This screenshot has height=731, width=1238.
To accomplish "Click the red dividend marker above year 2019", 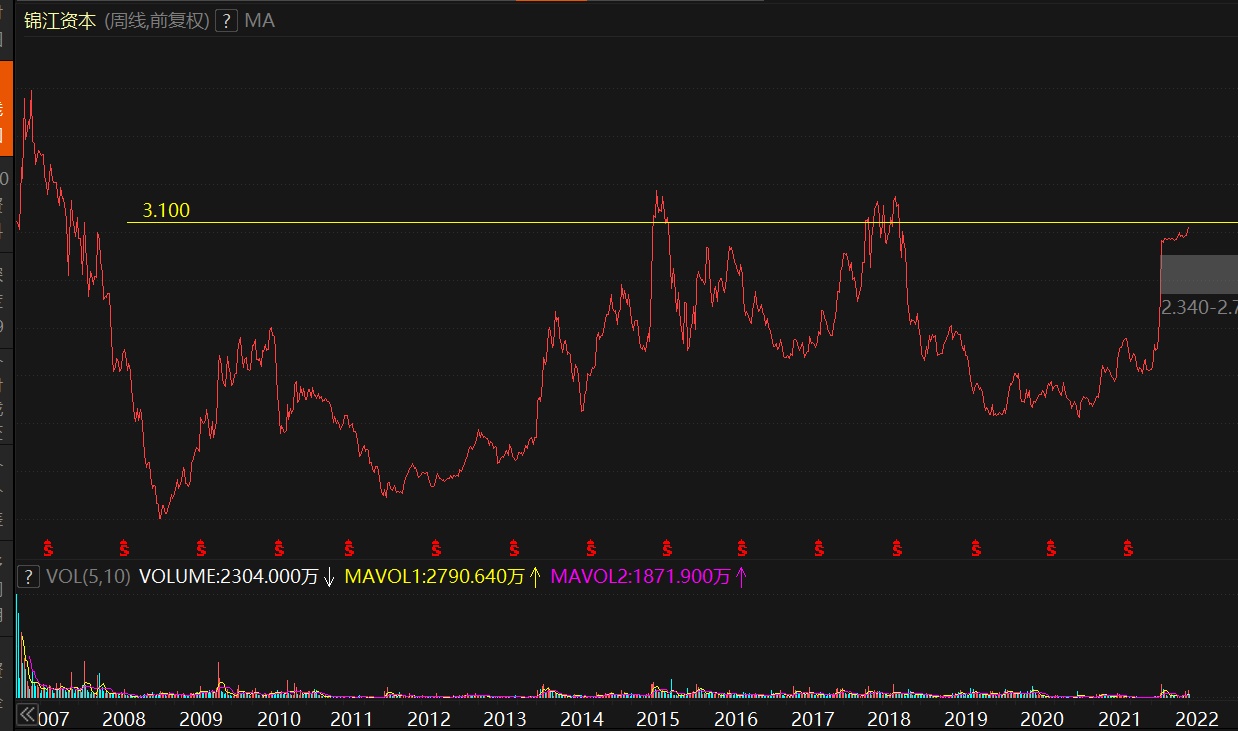I will 976,548.
